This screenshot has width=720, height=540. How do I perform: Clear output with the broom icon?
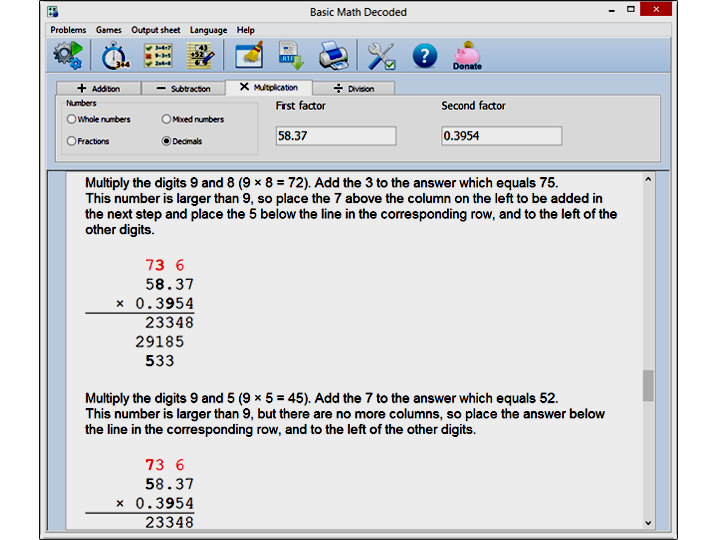point(249,56)
